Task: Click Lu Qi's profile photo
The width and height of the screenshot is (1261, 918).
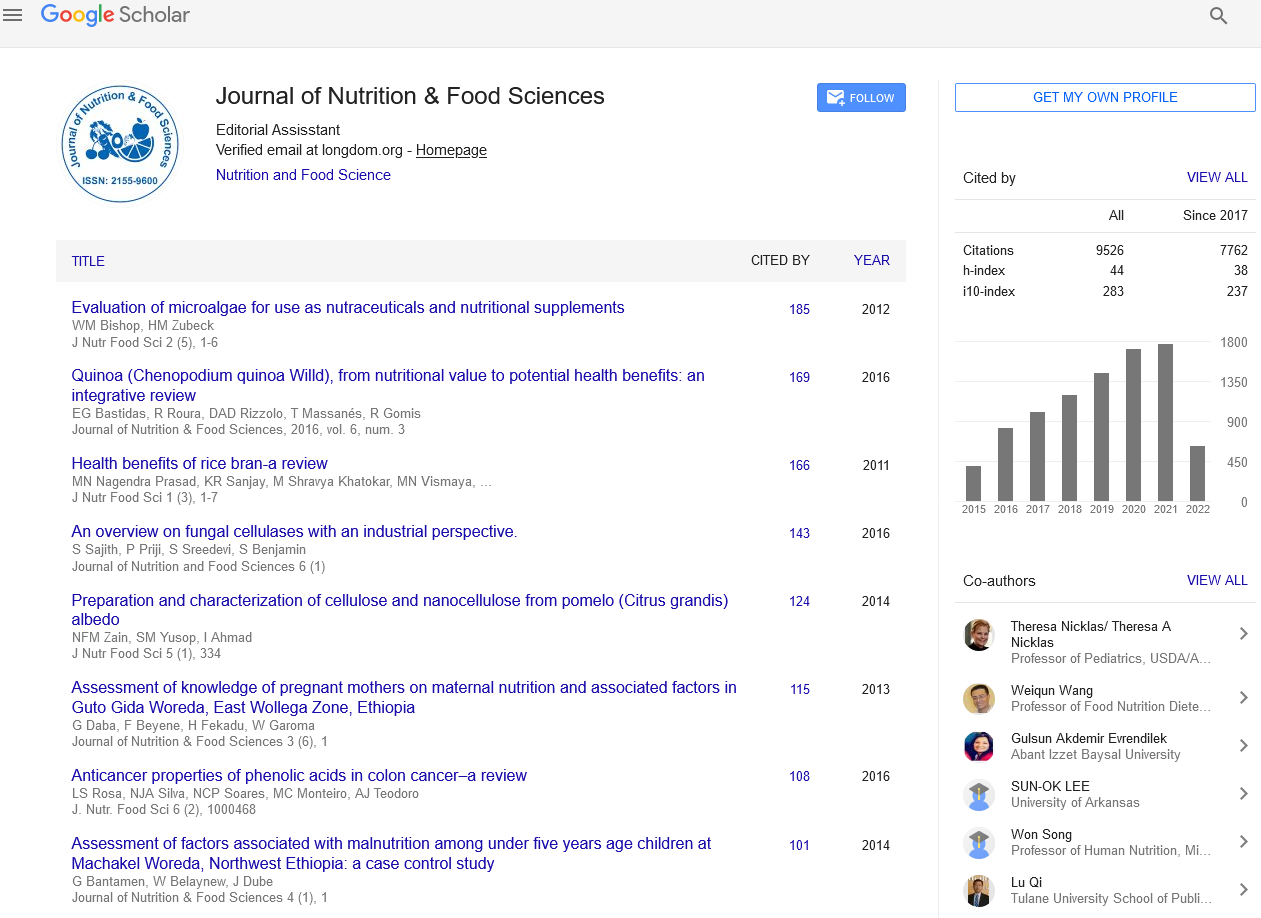Action: (x=978, y=891)
